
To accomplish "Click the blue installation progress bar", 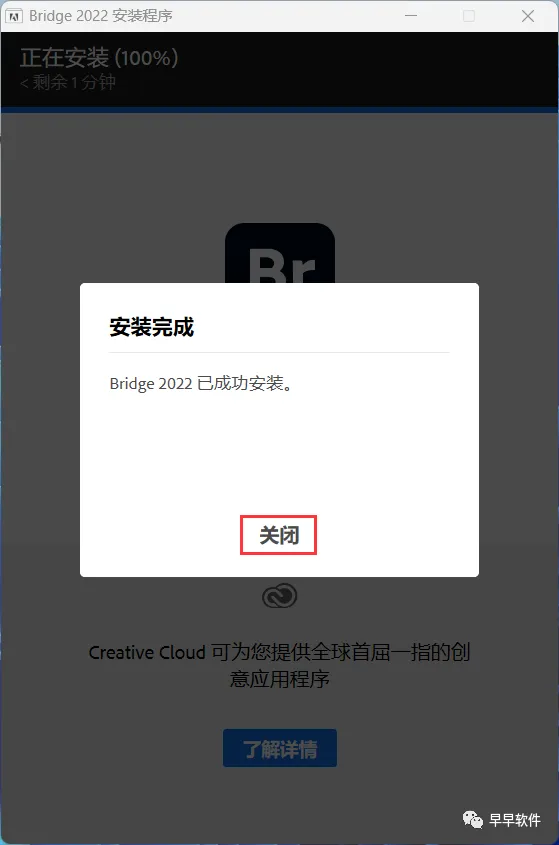I will (x=279, y=110).
